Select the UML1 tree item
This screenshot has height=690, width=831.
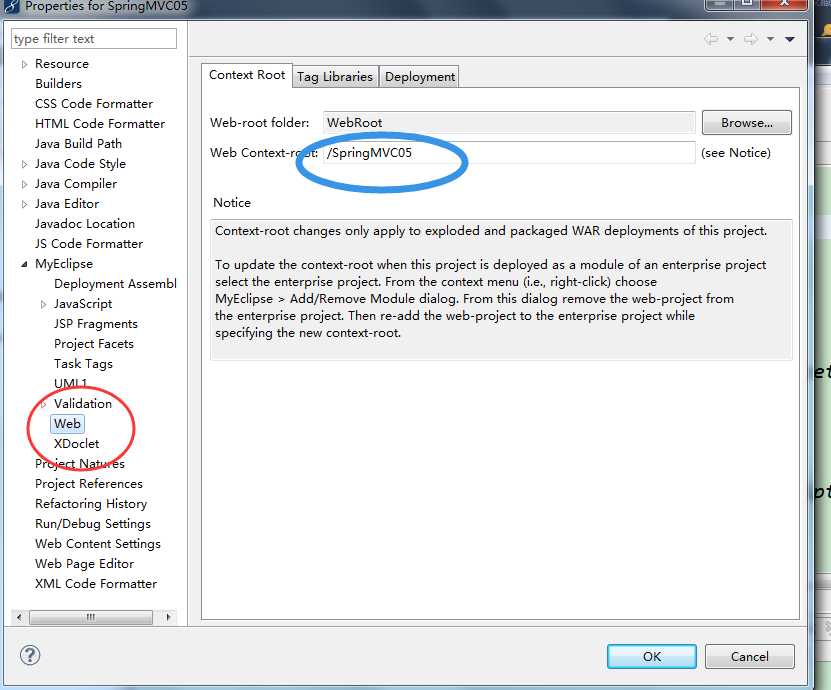point(70,383)
